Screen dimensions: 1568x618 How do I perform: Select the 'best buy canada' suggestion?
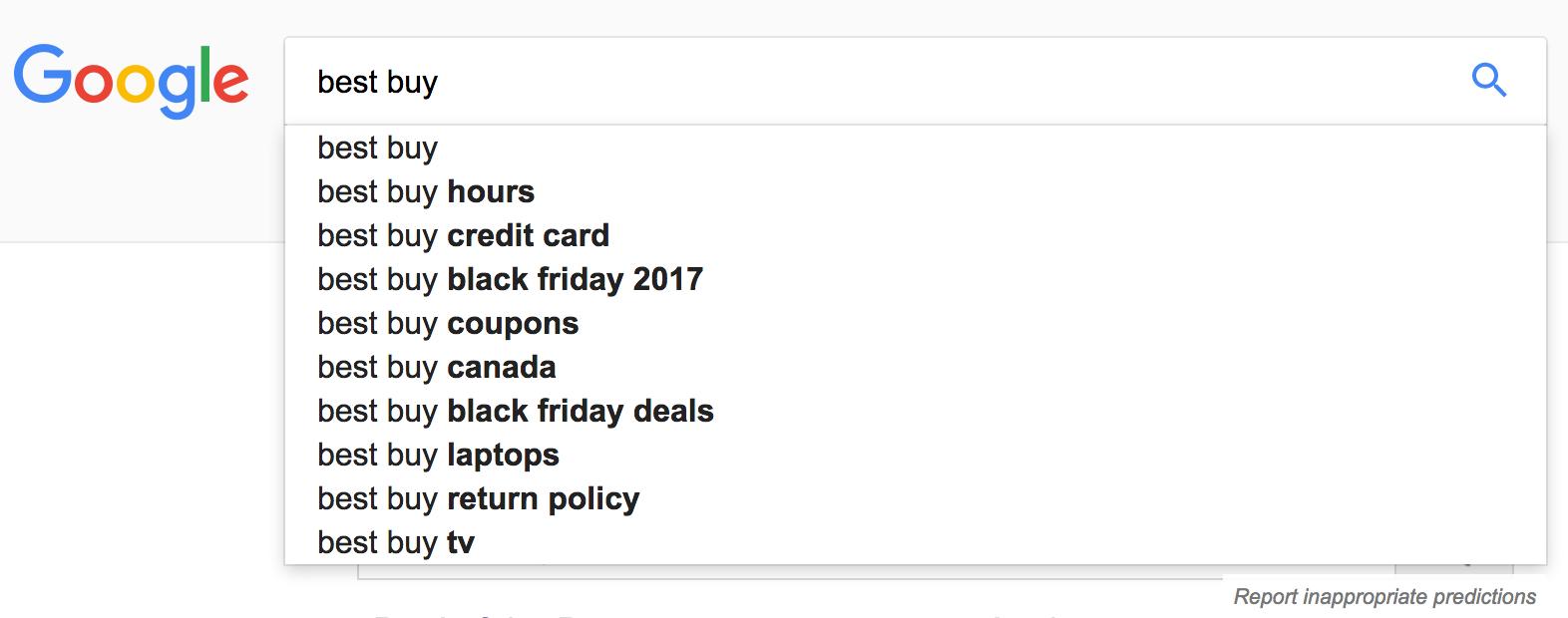436,367
